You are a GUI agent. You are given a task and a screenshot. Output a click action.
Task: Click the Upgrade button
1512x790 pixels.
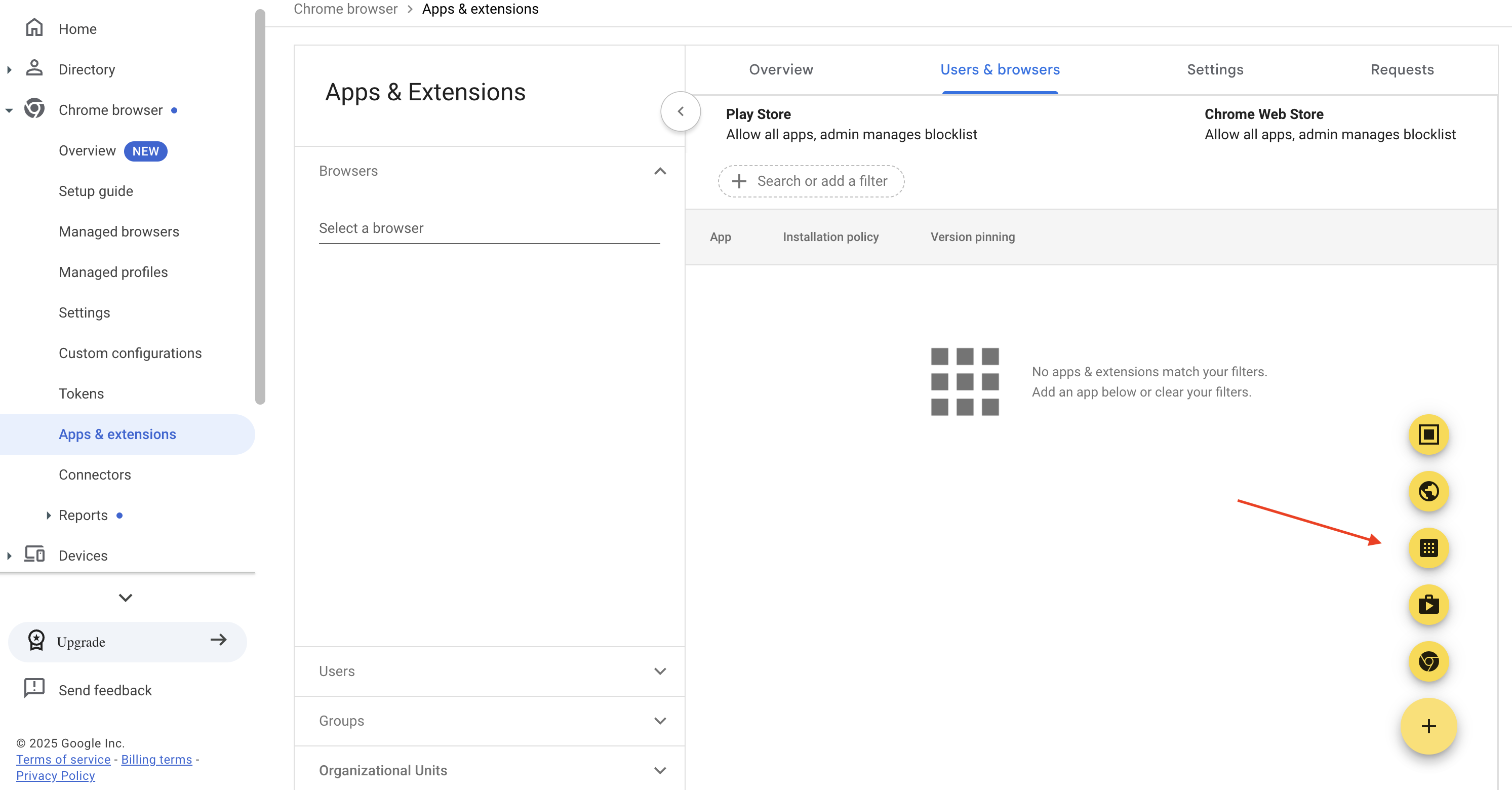128,642
